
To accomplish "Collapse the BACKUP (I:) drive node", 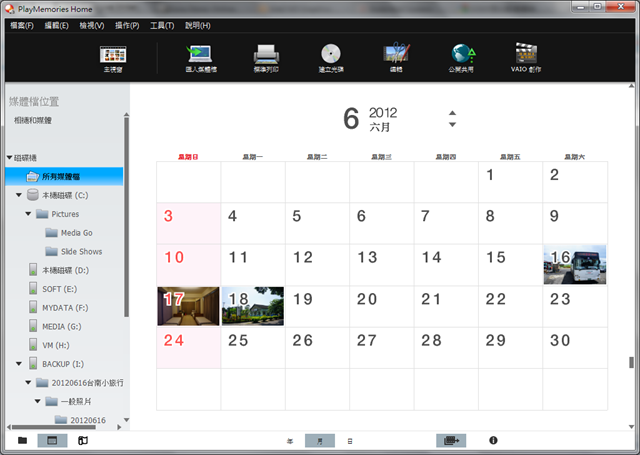I will [x=19, y=364].
